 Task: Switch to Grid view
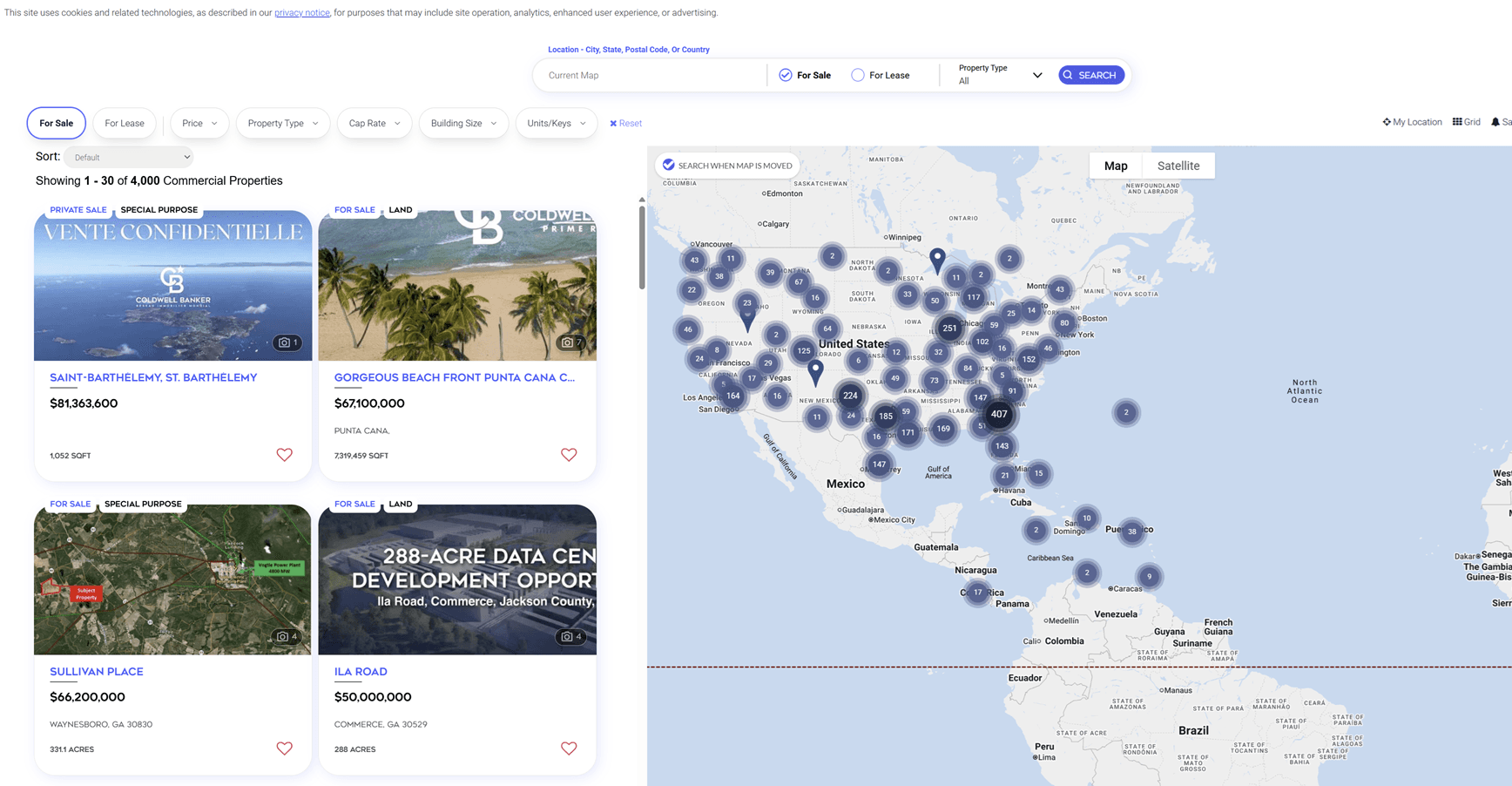click(1466, 122)
